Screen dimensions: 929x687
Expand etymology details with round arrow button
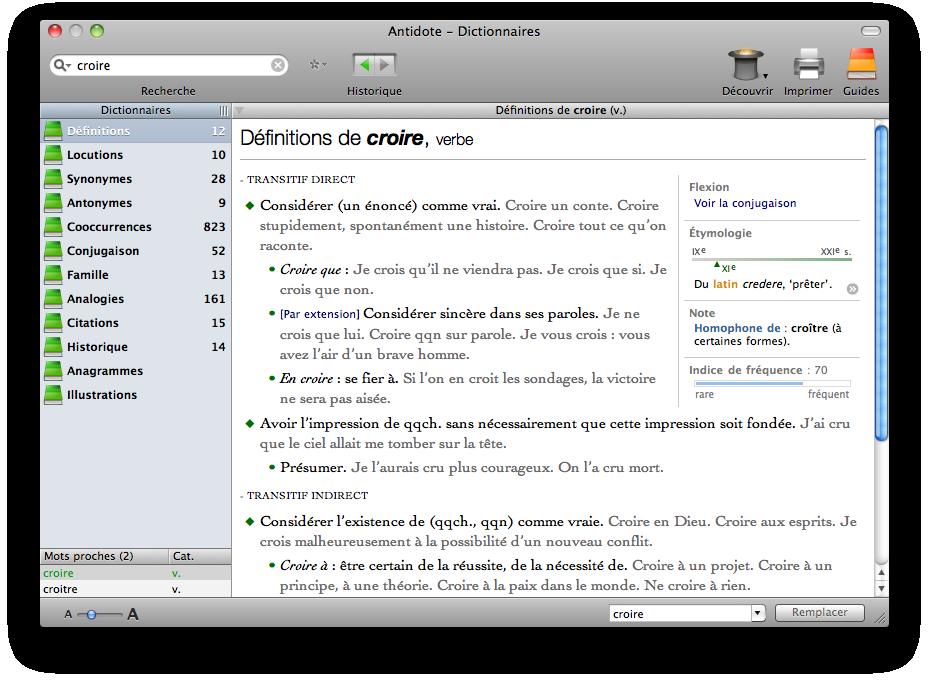click(852, 289)
